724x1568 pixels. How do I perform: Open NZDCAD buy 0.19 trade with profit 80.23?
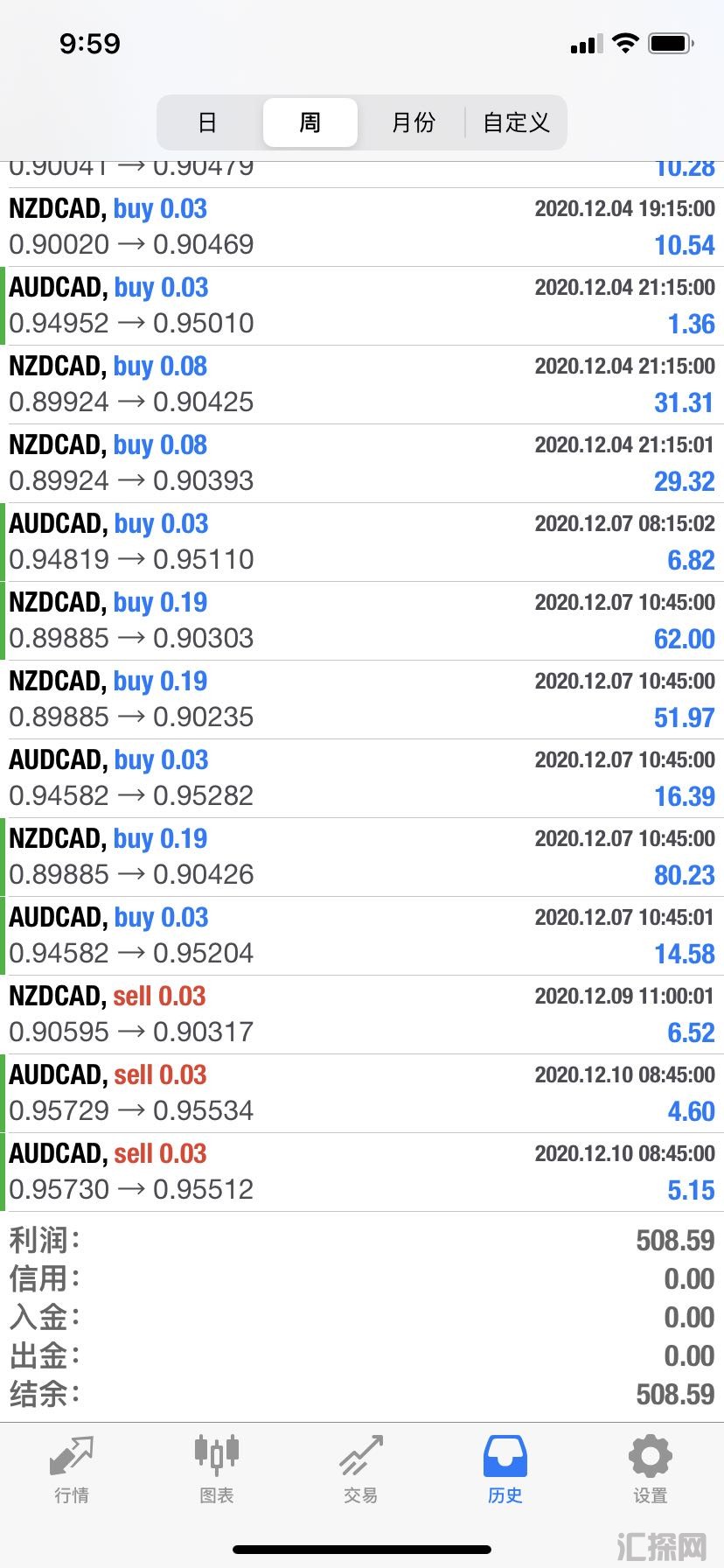[x=362, y=857]
